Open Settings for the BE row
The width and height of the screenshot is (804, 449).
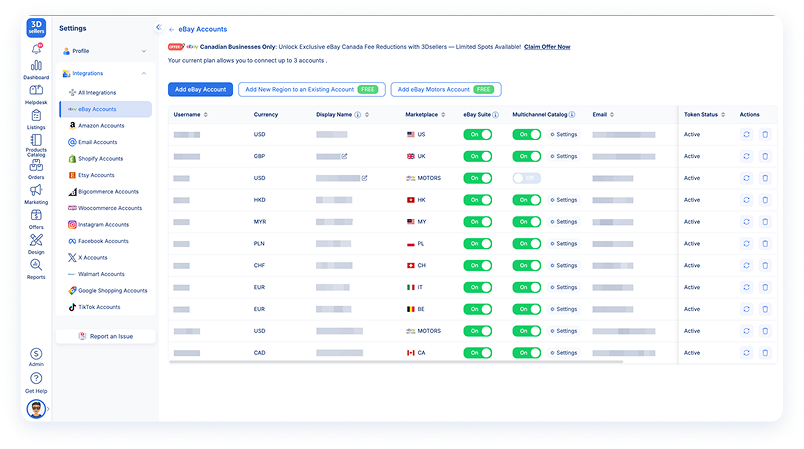click(564, 309)
